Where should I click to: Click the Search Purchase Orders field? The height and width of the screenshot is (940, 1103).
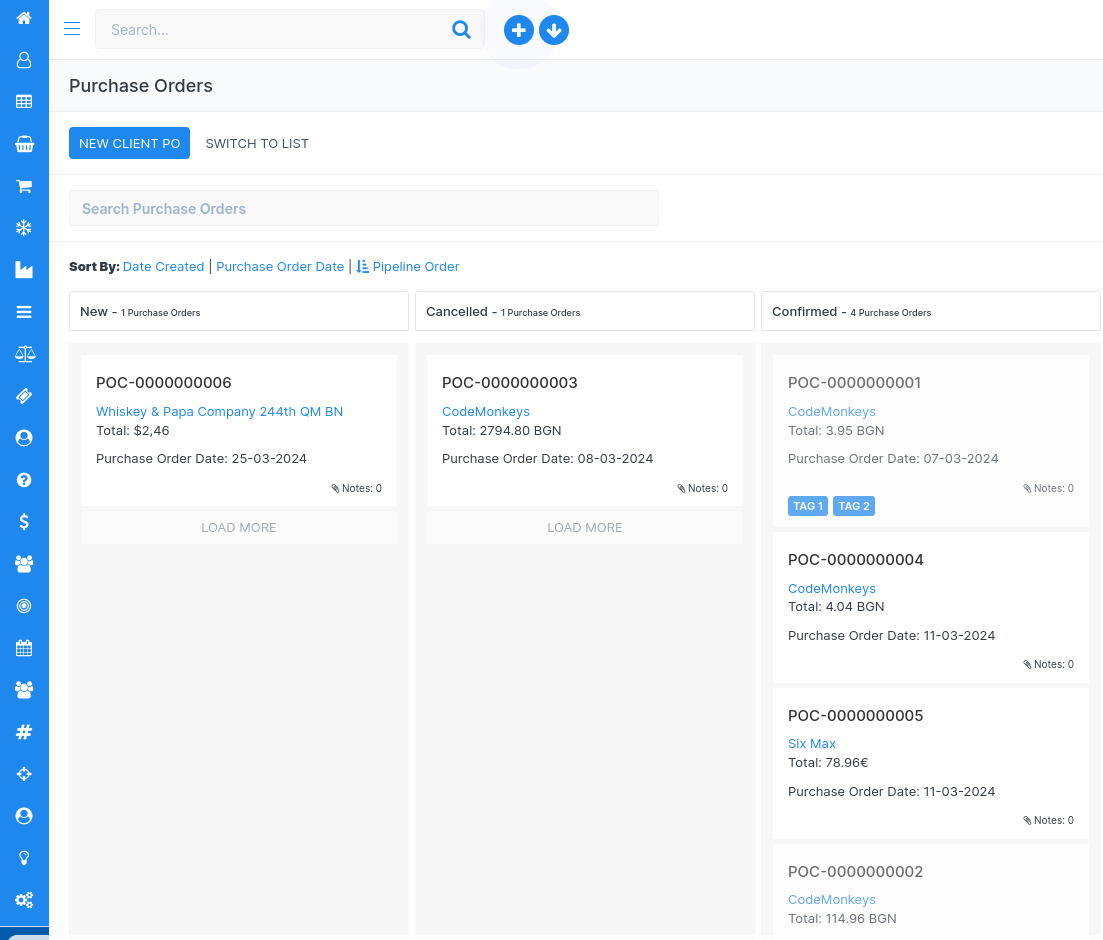click(363, 208)
